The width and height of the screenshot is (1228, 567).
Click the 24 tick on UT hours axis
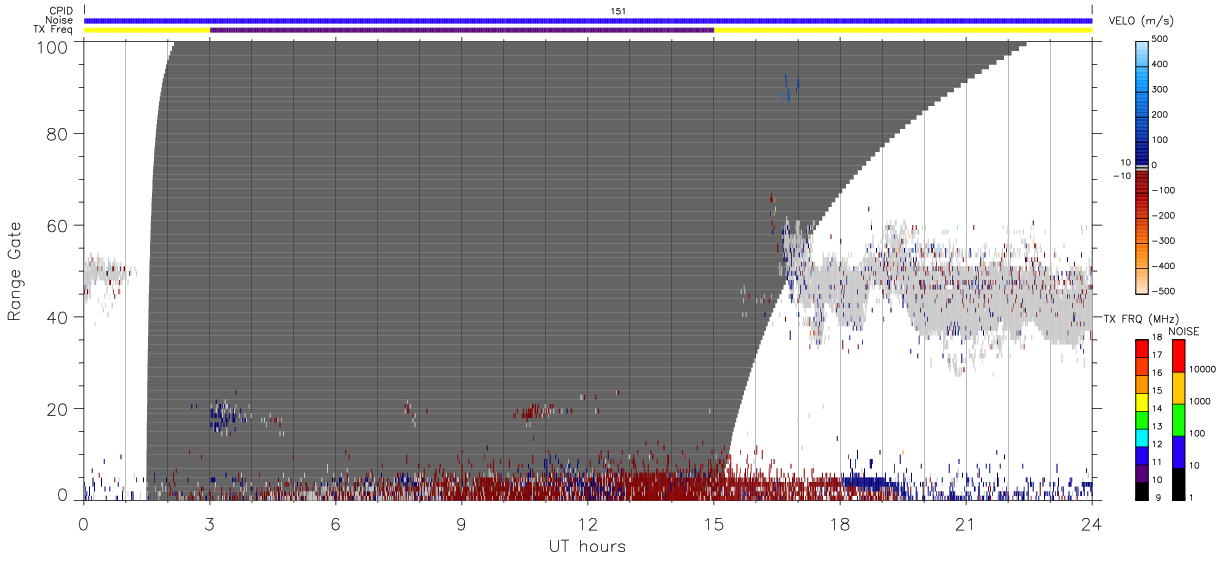pyautogui.click(x=1092, y=523)
